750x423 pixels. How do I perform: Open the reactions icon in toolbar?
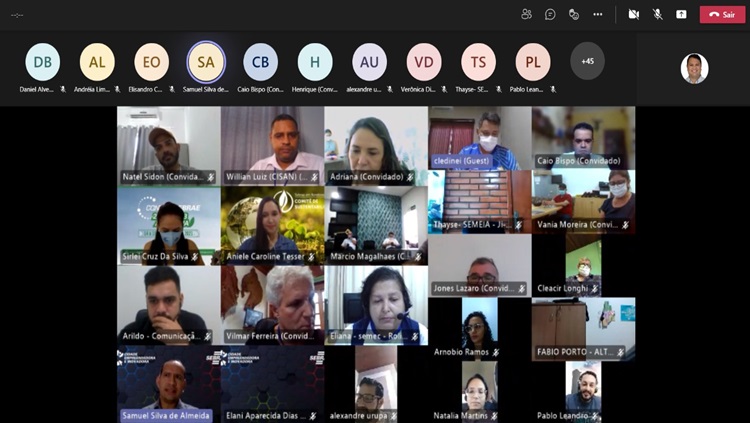click(574, 14)
